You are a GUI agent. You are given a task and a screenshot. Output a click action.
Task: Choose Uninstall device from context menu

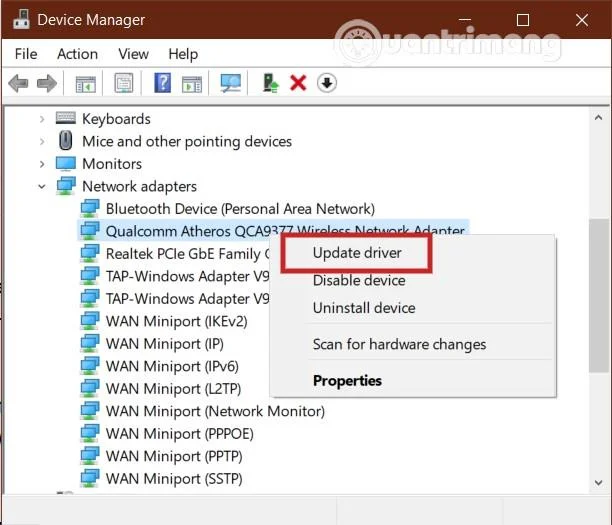364,308
